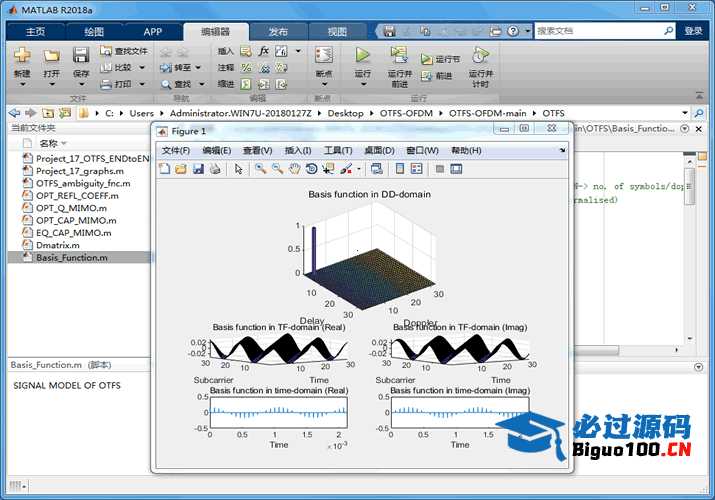Screen dimensions: 715x500
Task: Switch to the APP ribbon tab
Action: [x=153, y=31]
